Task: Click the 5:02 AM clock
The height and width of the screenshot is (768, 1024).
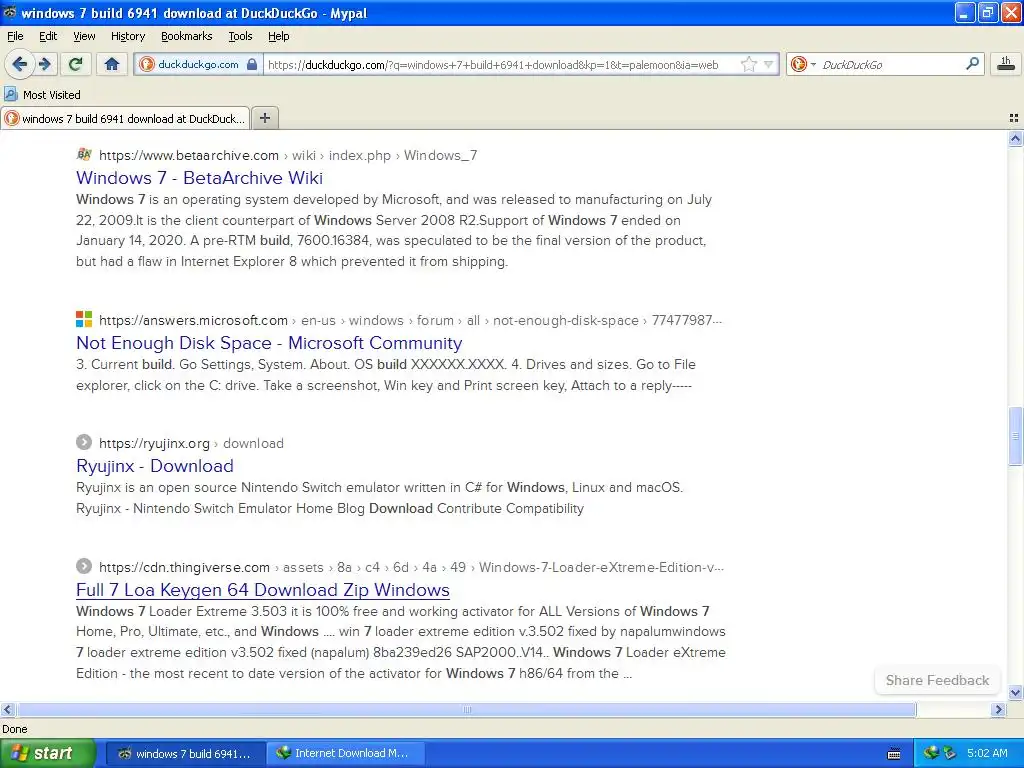Action: pyautogui.click(x=987, y=754)
